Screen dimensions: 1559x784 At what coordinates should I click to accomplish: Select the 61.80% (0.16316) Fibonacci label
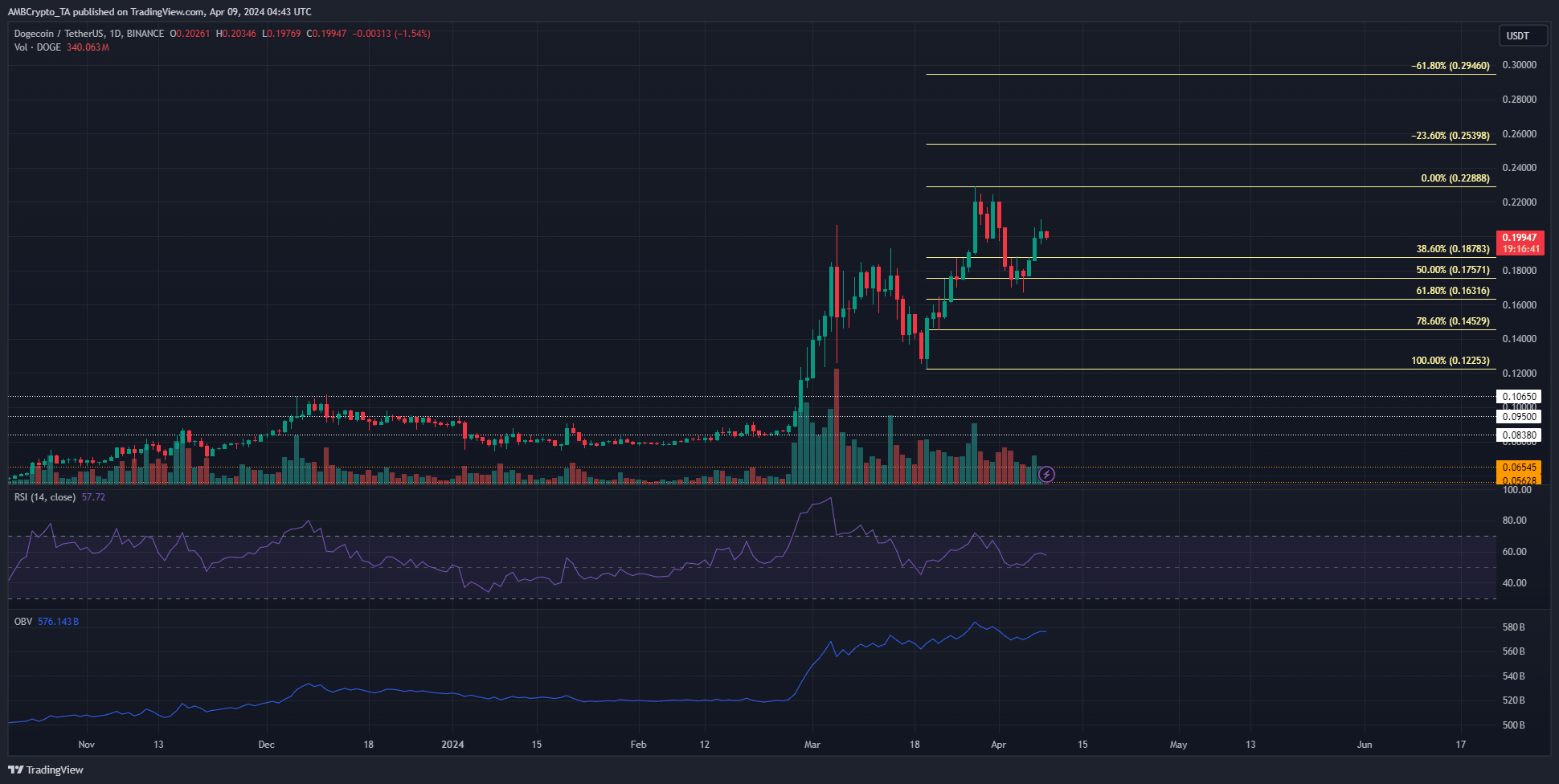pyautogui.click(x=1453, y=291)
